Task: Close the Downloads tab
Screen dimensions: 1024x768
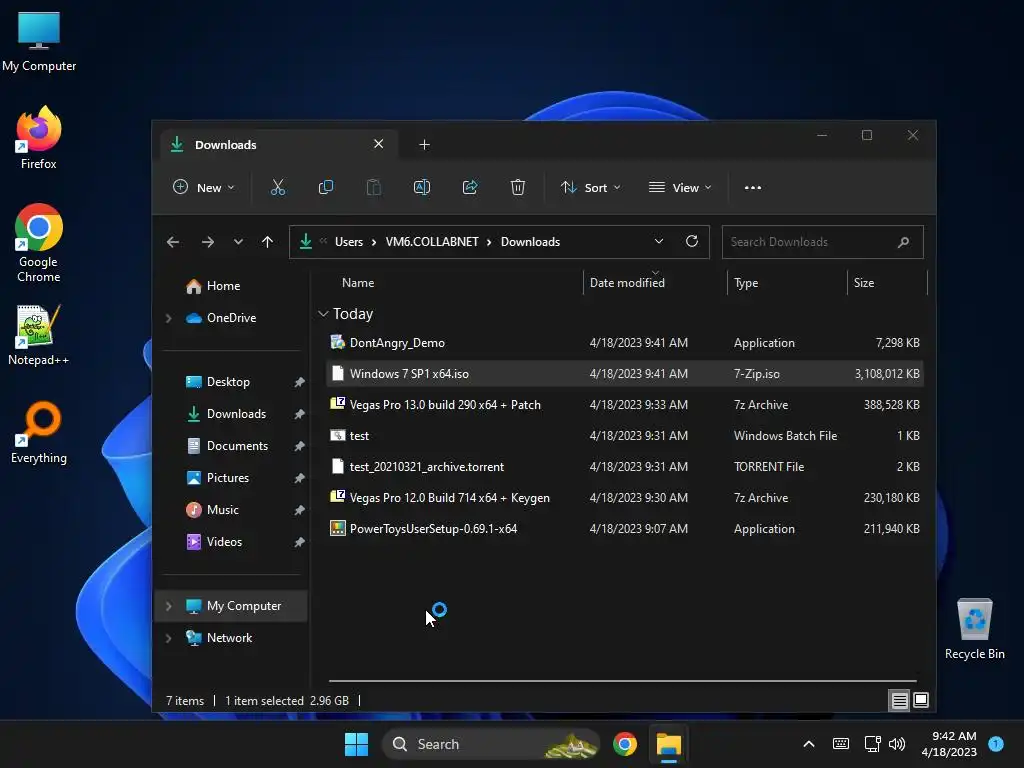Action: point(379,144)
